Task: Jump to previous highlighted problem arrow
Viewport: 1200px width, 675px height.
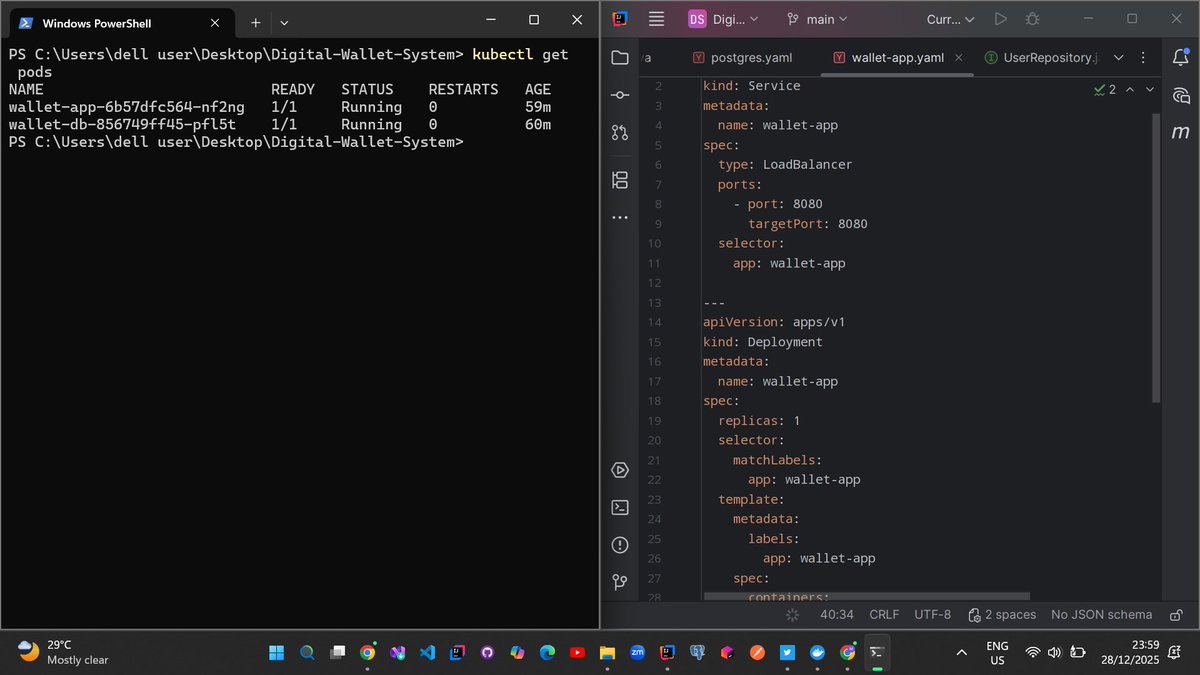Action: click(1130, 89)
